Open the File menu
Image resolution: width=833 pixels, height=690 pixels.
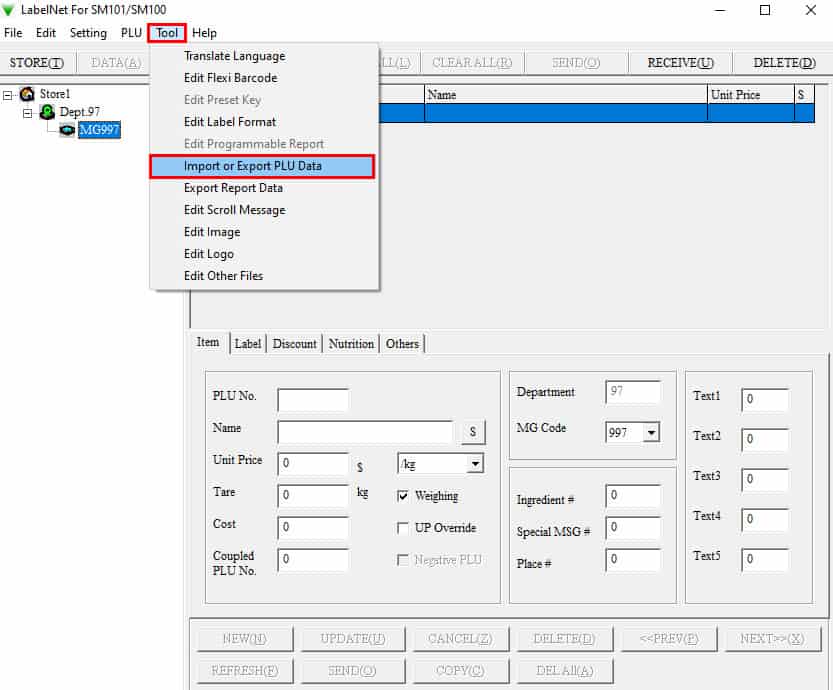[x=13, y=33]
